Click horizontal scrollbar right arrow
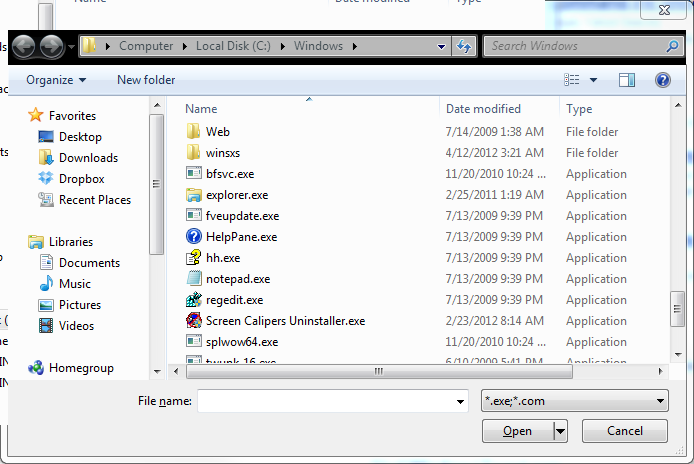Screen dimensions: 694x464 (661, 371)
